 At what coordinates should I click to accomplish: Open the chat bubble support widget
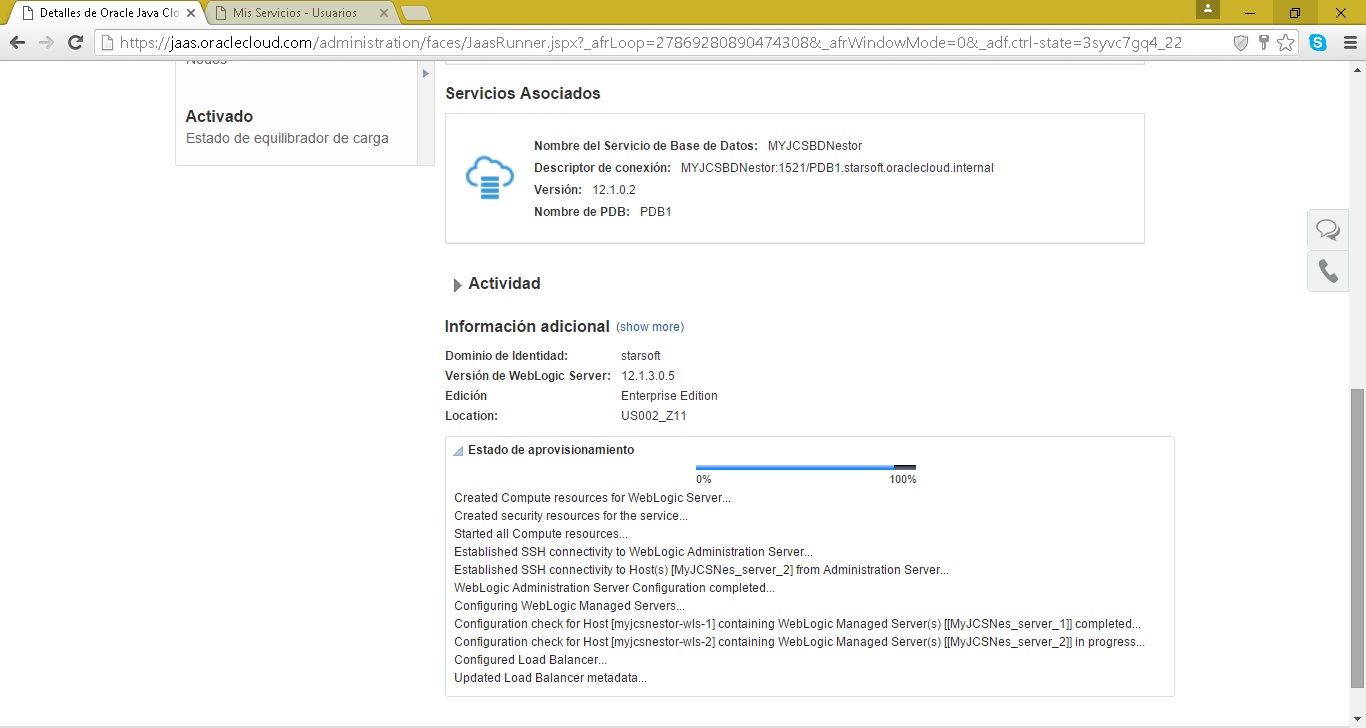tap(1328, 230)
